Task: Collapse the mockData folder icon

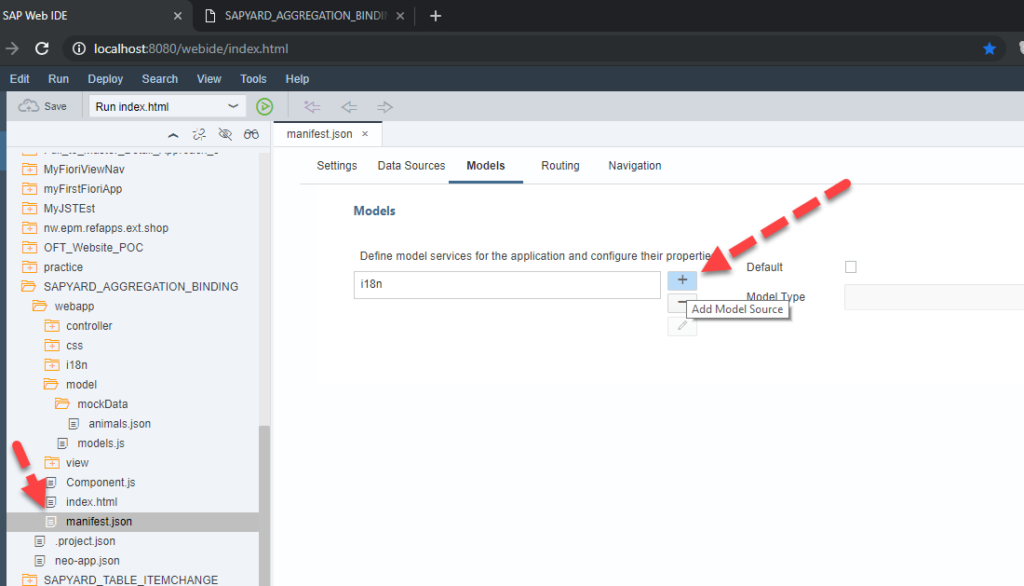Action: pos(62,404)
